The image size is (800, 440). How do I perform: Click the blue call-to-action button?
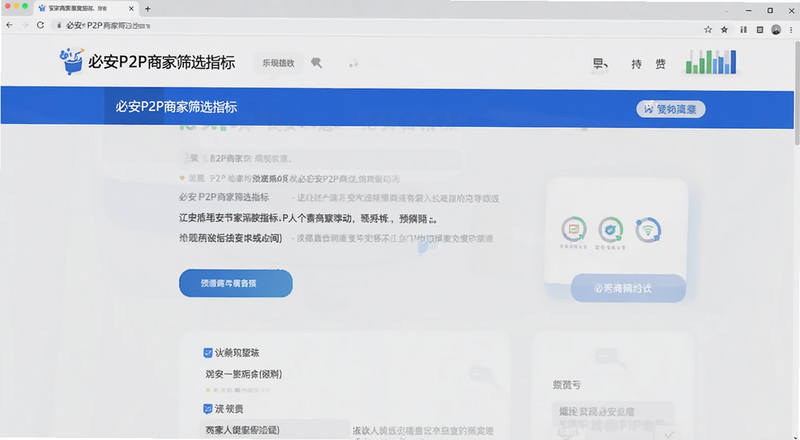pyautogui.click(x=236, y=283)
